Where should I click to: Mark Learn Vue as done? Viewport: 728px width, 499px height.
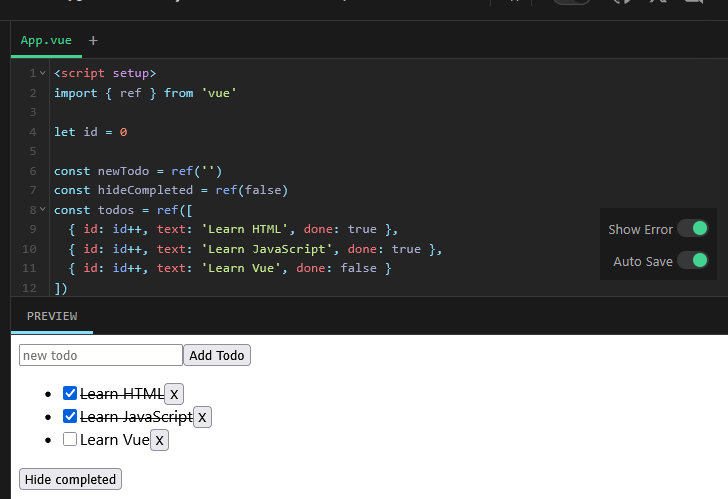(70, 439)
